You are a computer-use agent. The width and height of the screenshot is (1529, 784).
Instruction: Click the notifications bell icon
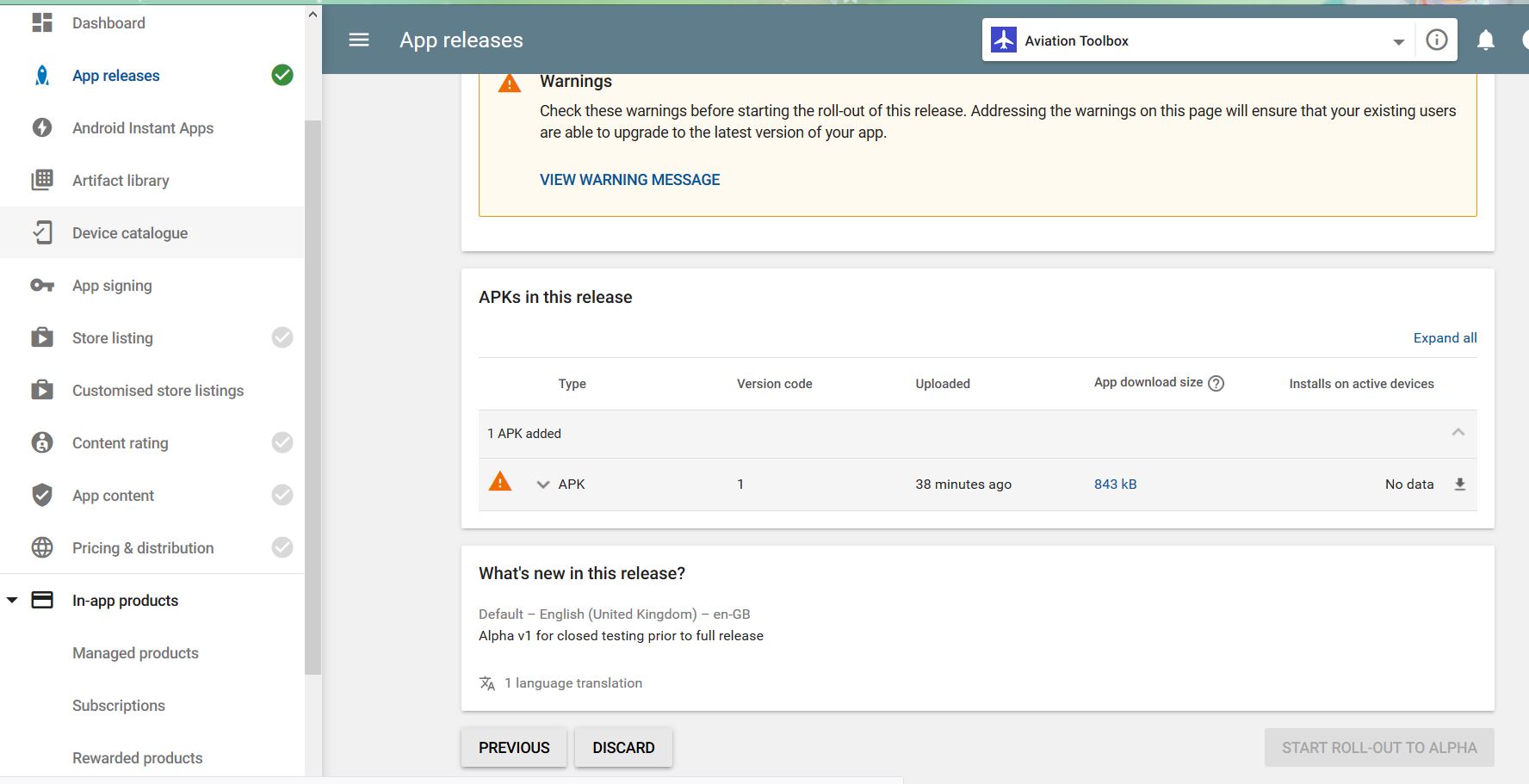click(1485, 40)
